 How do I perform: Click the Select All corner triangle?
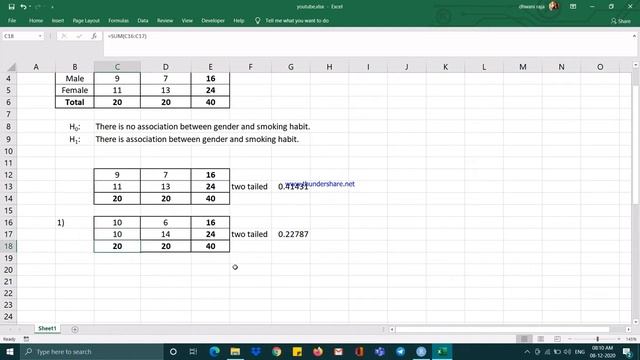pos(11,67)
